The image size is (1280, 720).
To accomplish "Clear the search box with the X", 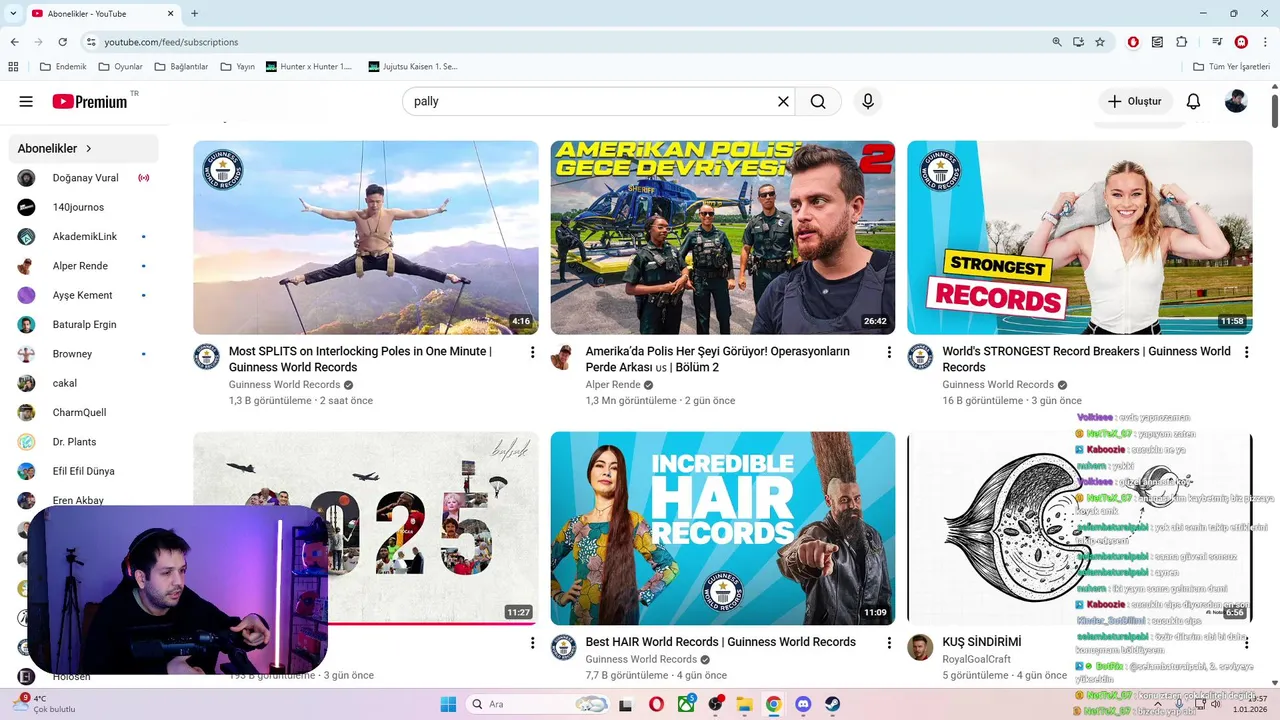I will 783,101.
